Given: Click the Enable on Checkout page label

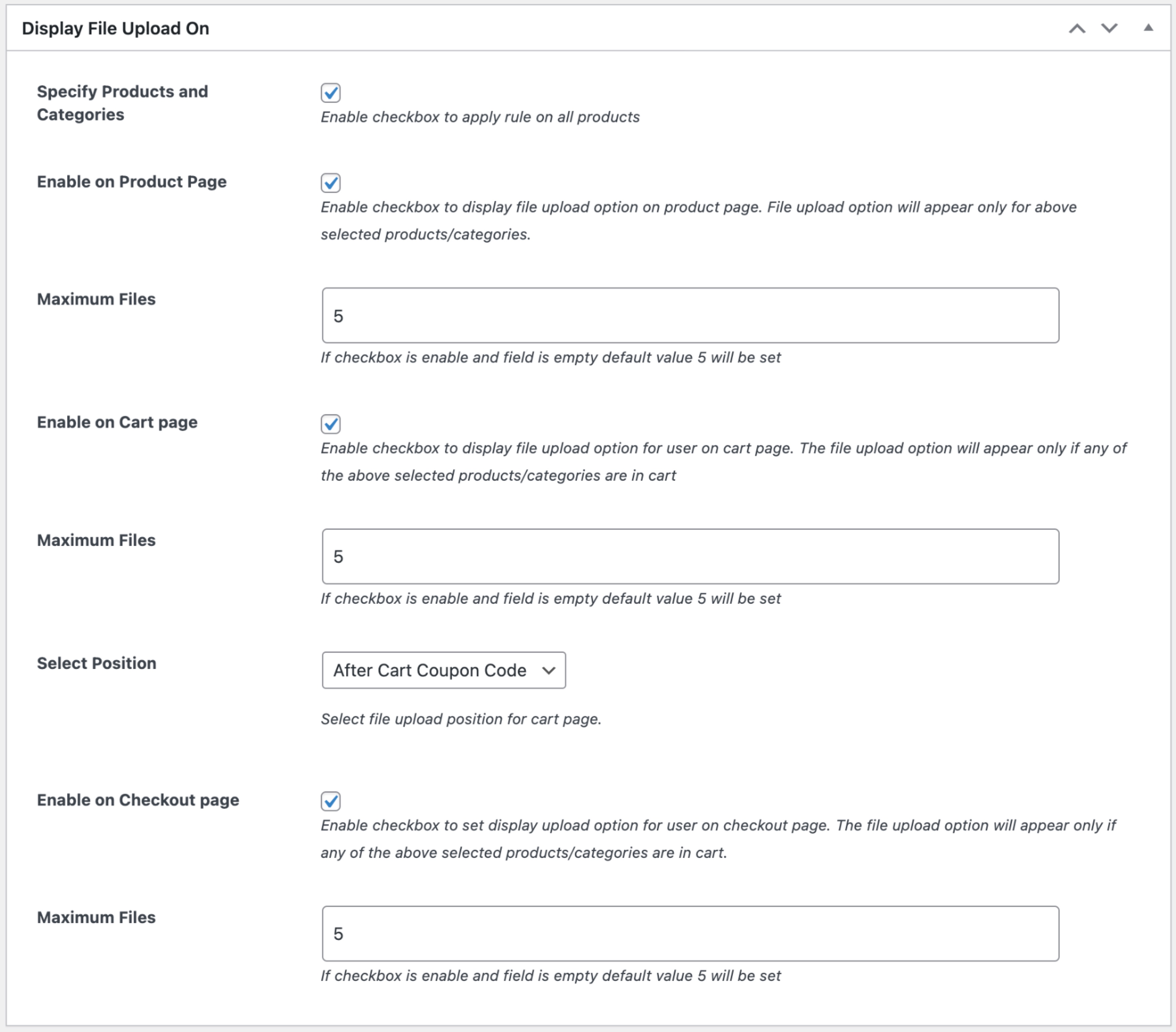Looking at the screenshot, I should point(138,800).
